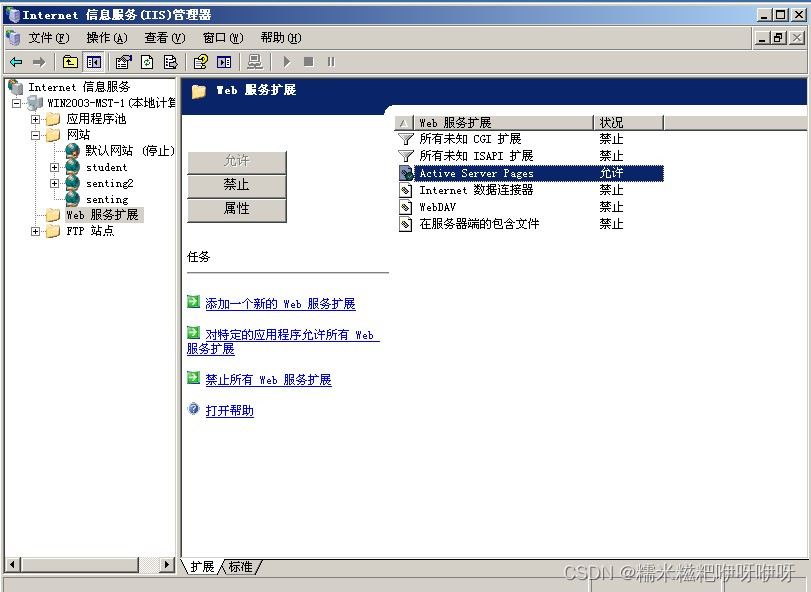811x592 pixels.
Task: Toggle the Show/Hide Action Pane icon
Action: click(224, 63)
